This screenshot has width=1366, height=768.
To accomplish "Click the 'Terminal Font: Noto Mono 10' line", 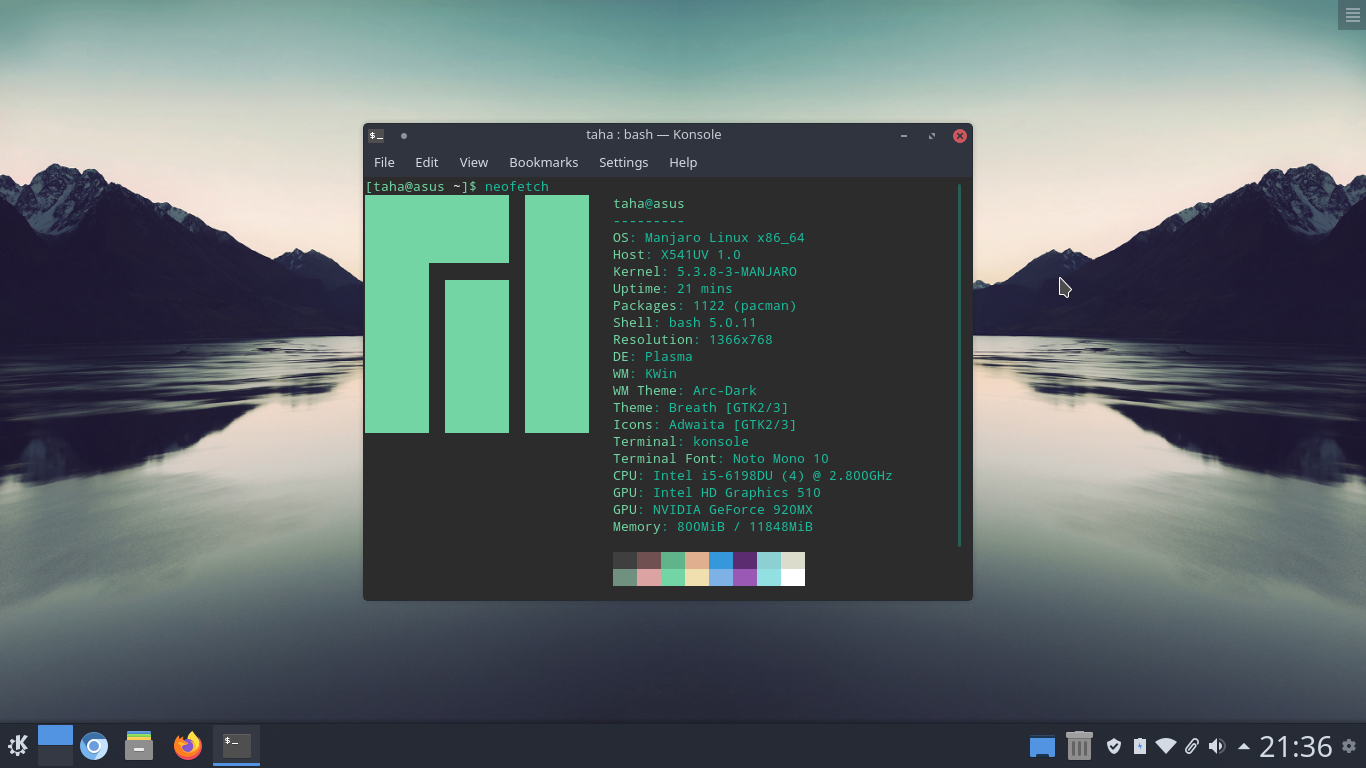I will [x=721, y=459].
